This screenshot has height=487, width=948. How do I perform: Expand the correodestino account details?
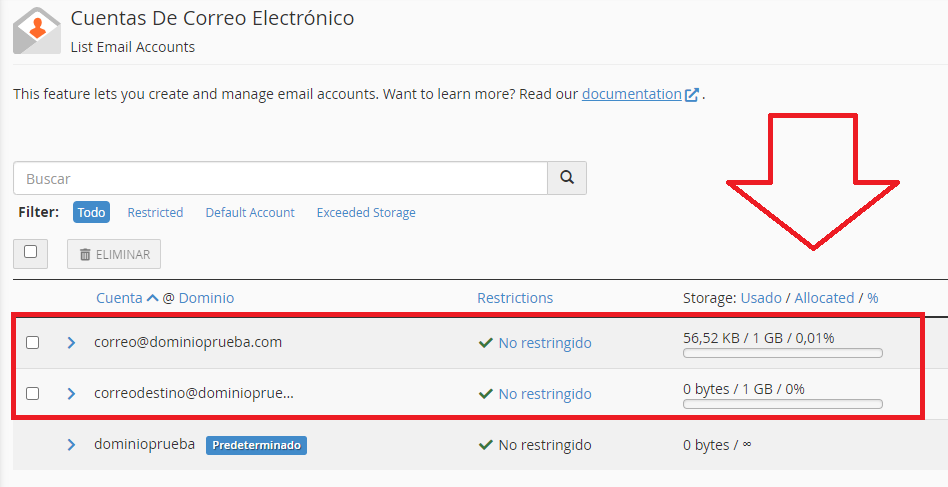(x=71, y=393)
